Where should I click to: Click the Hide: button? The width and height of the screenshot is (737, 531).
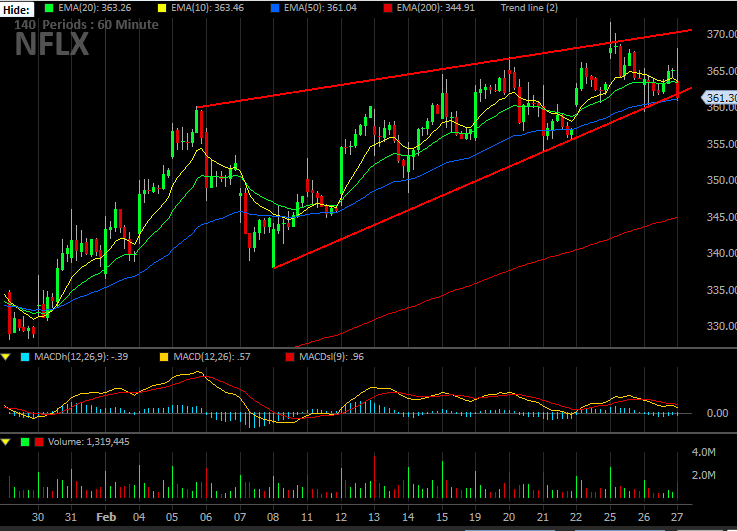coord(17,9)
